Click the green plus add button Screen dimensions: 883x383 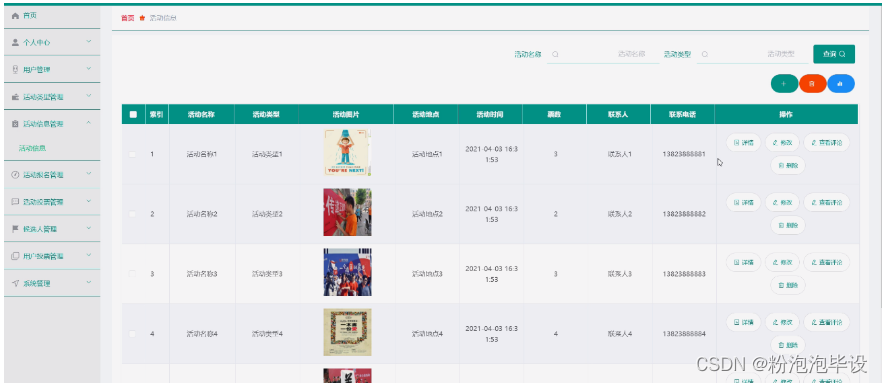(784, 83)
